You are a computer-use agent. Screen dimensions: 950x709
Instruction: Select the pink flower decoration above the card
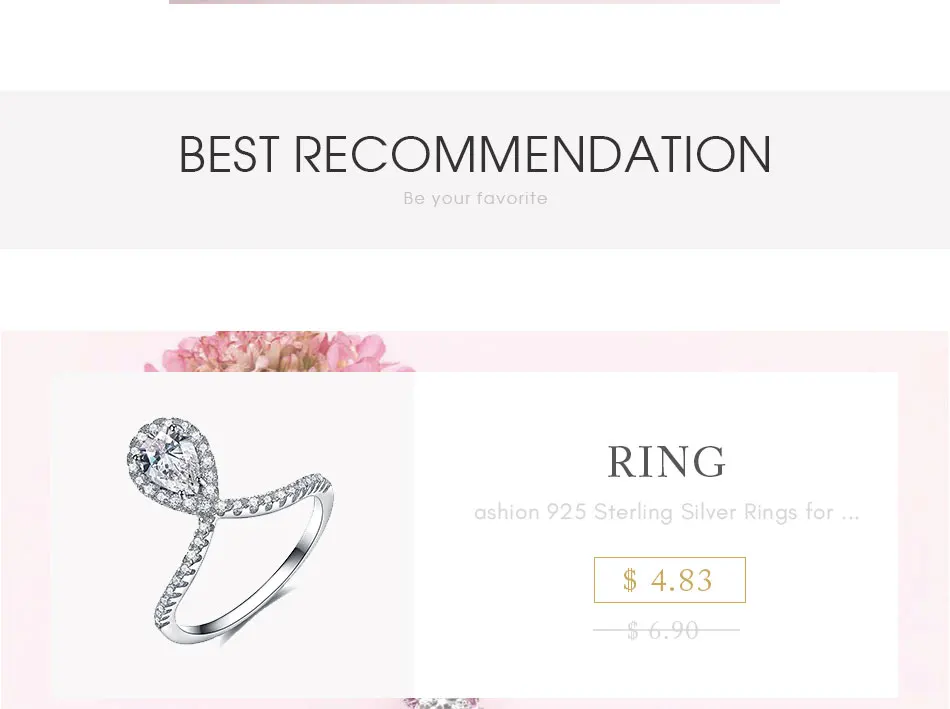280,351
